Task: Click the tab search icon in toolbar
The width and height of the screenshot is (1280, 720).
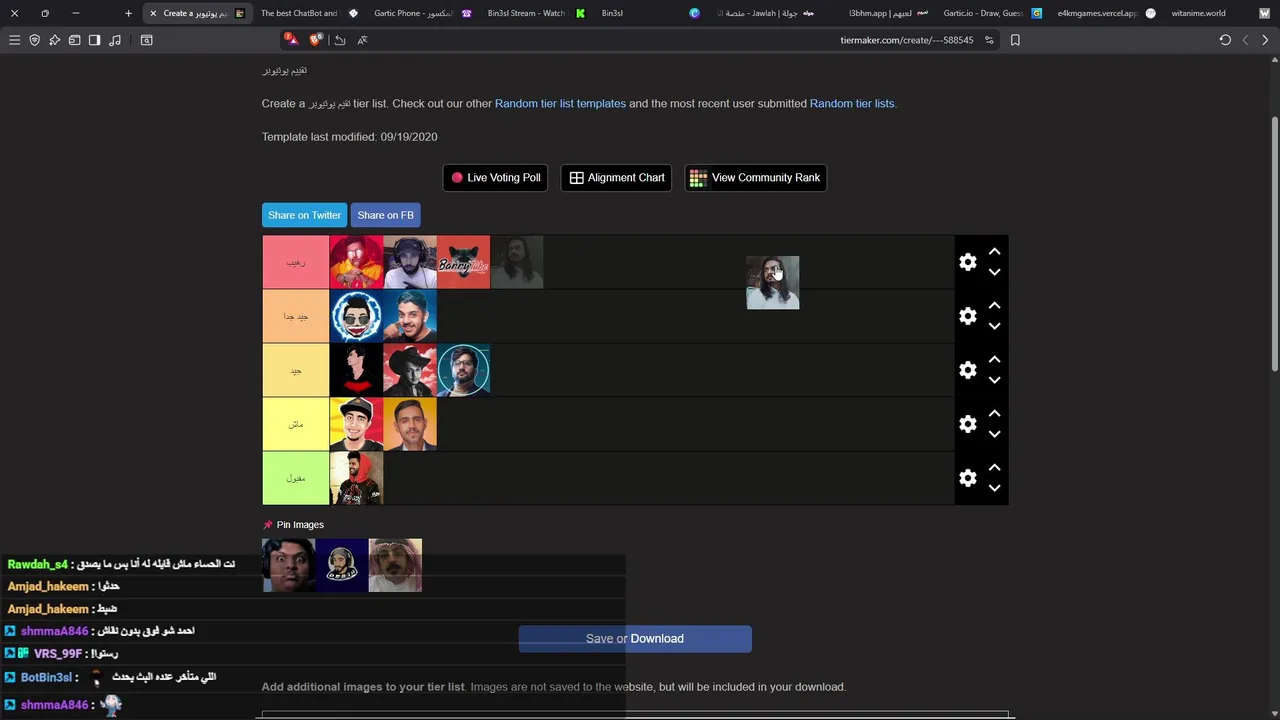Action: point(146,40)
